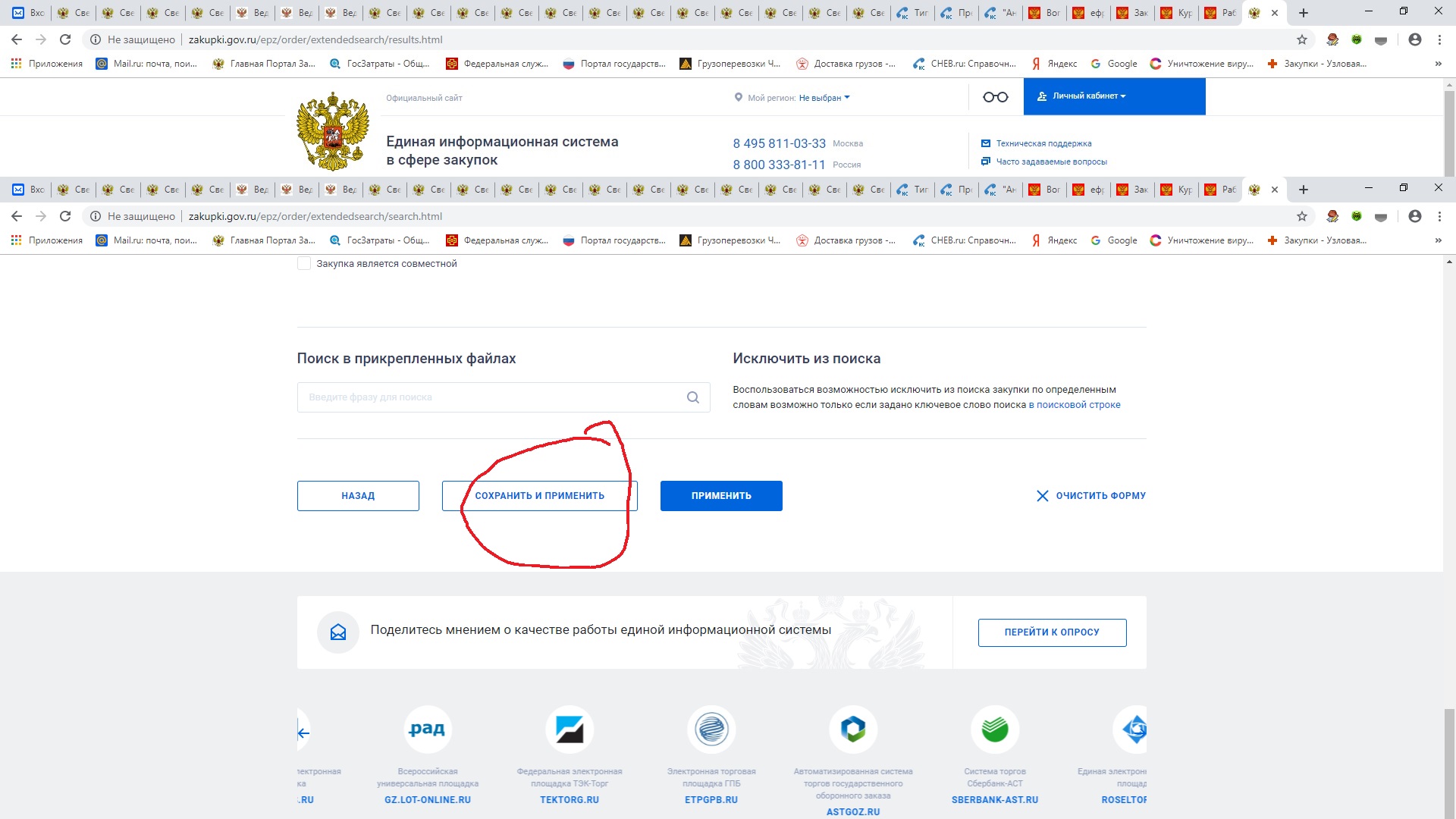
Task: Click the carousel left arrow
Action: click(303, 733)
